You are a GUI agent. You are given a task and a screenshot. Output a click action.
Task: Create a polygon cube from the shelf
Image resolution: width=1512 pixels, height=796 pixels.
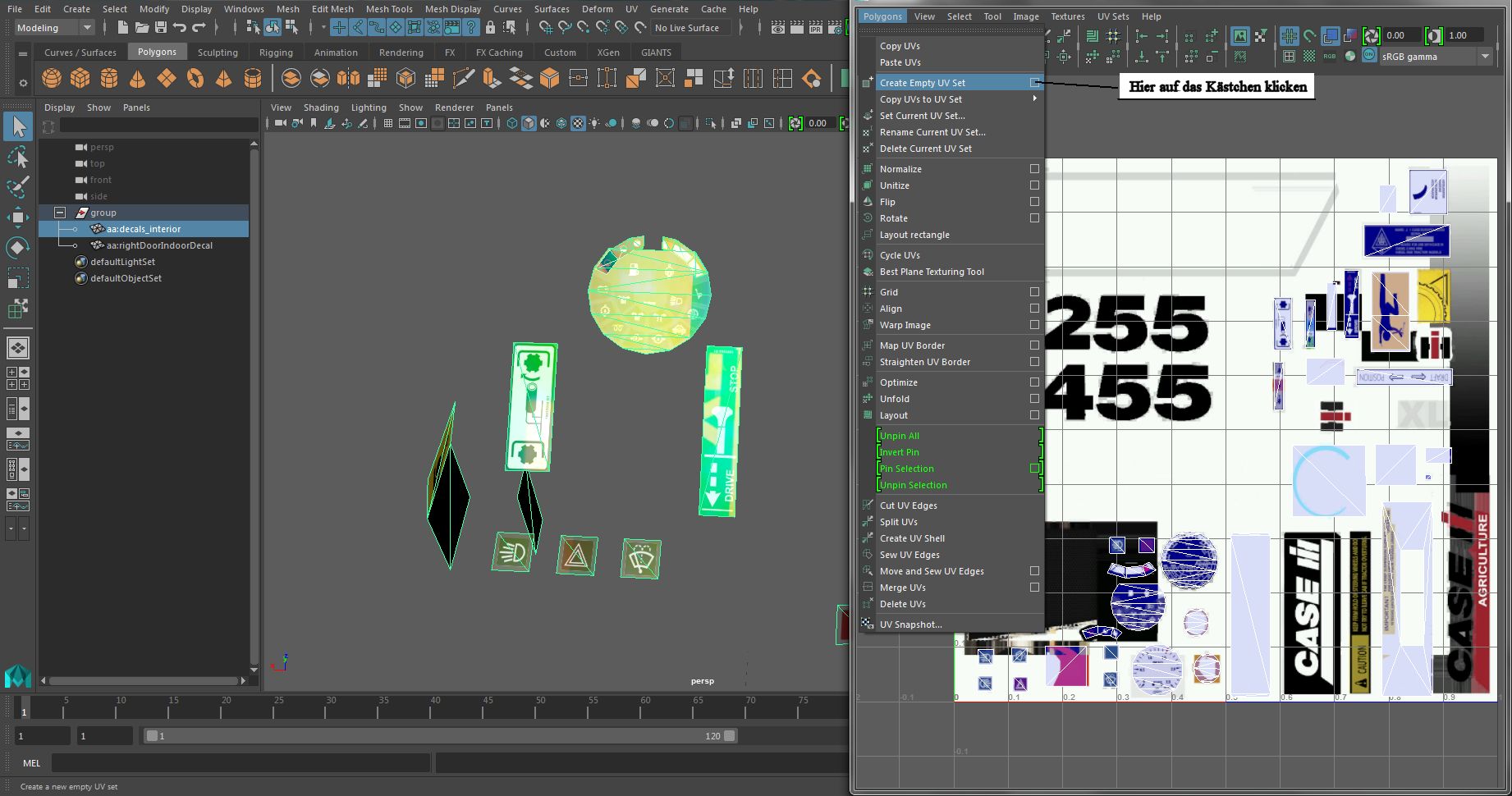point(80,78)
